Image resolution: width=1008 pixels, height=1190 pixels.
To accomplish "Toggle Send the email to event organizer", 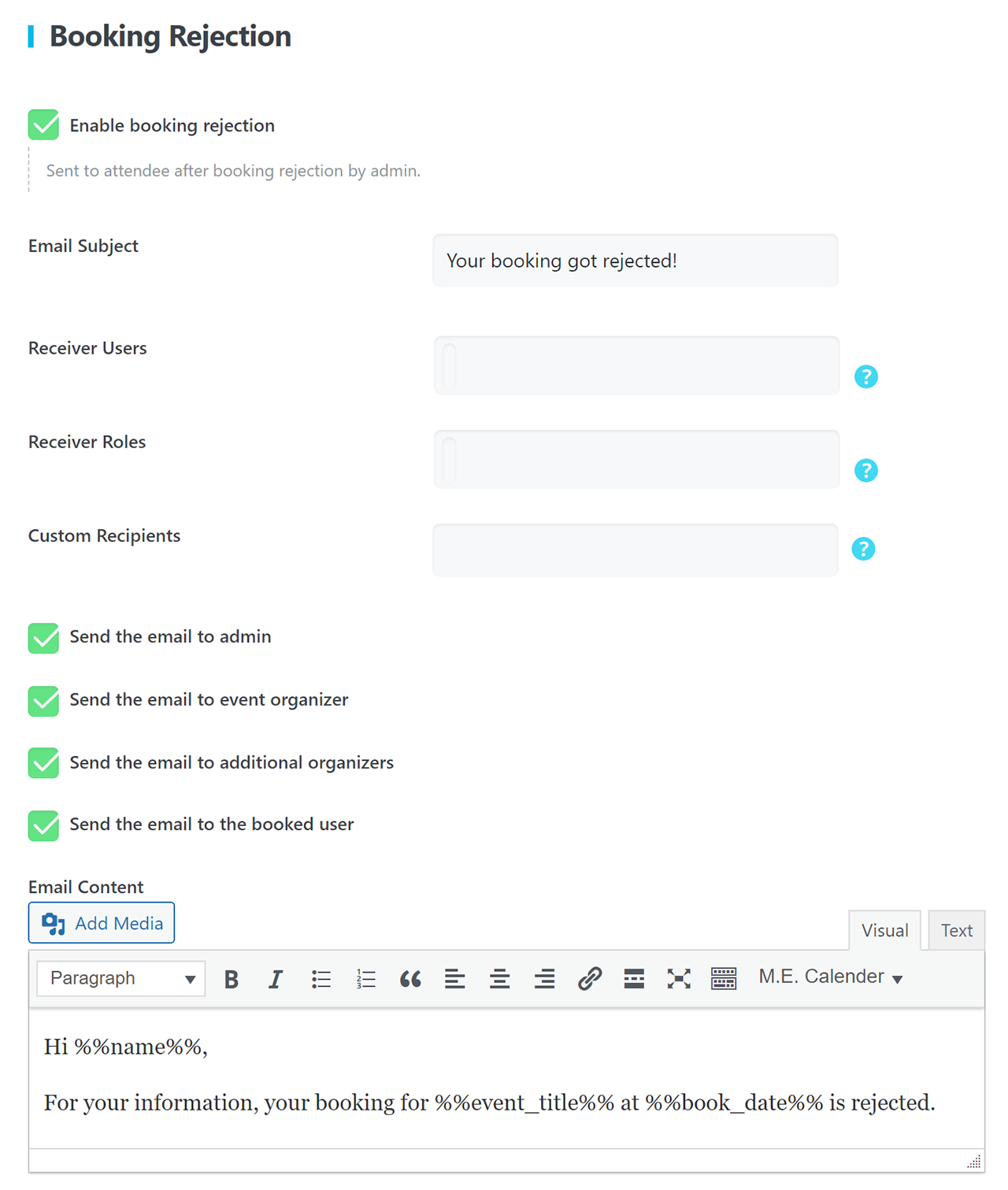I will [x=43, y=701].
